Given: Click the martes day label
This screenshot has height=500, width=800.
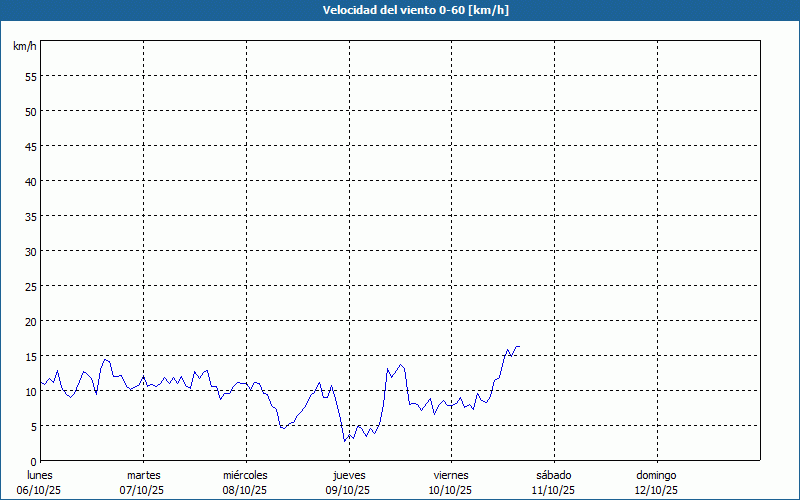Looking at the screenshot, I should point(143,475).
